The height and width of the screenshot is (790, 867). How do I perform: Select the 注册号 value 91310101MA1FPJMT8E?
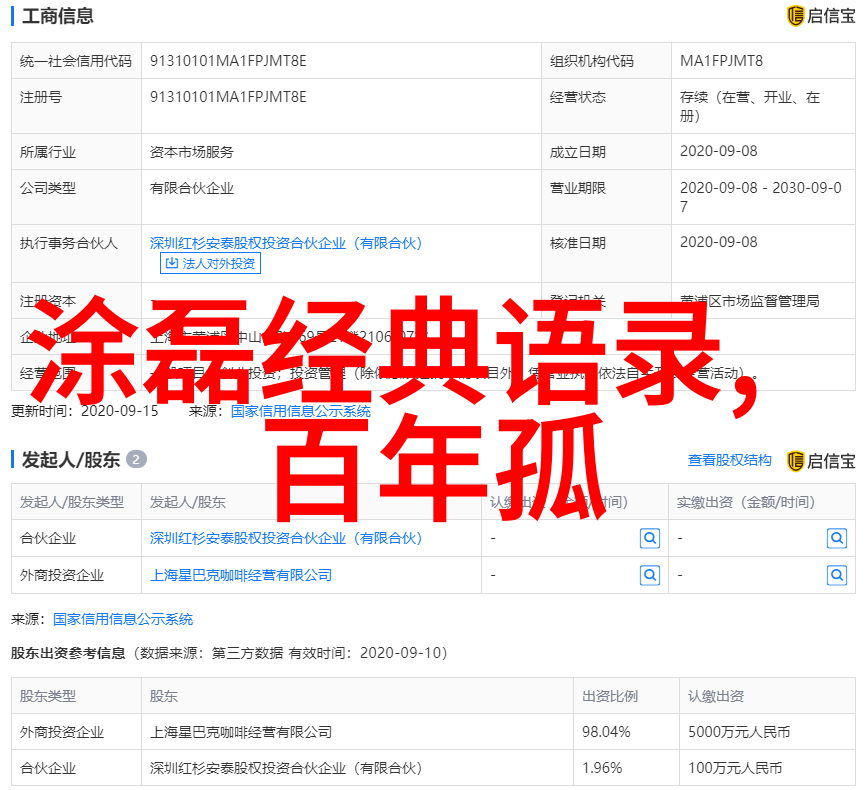click(x=228, y=97)
